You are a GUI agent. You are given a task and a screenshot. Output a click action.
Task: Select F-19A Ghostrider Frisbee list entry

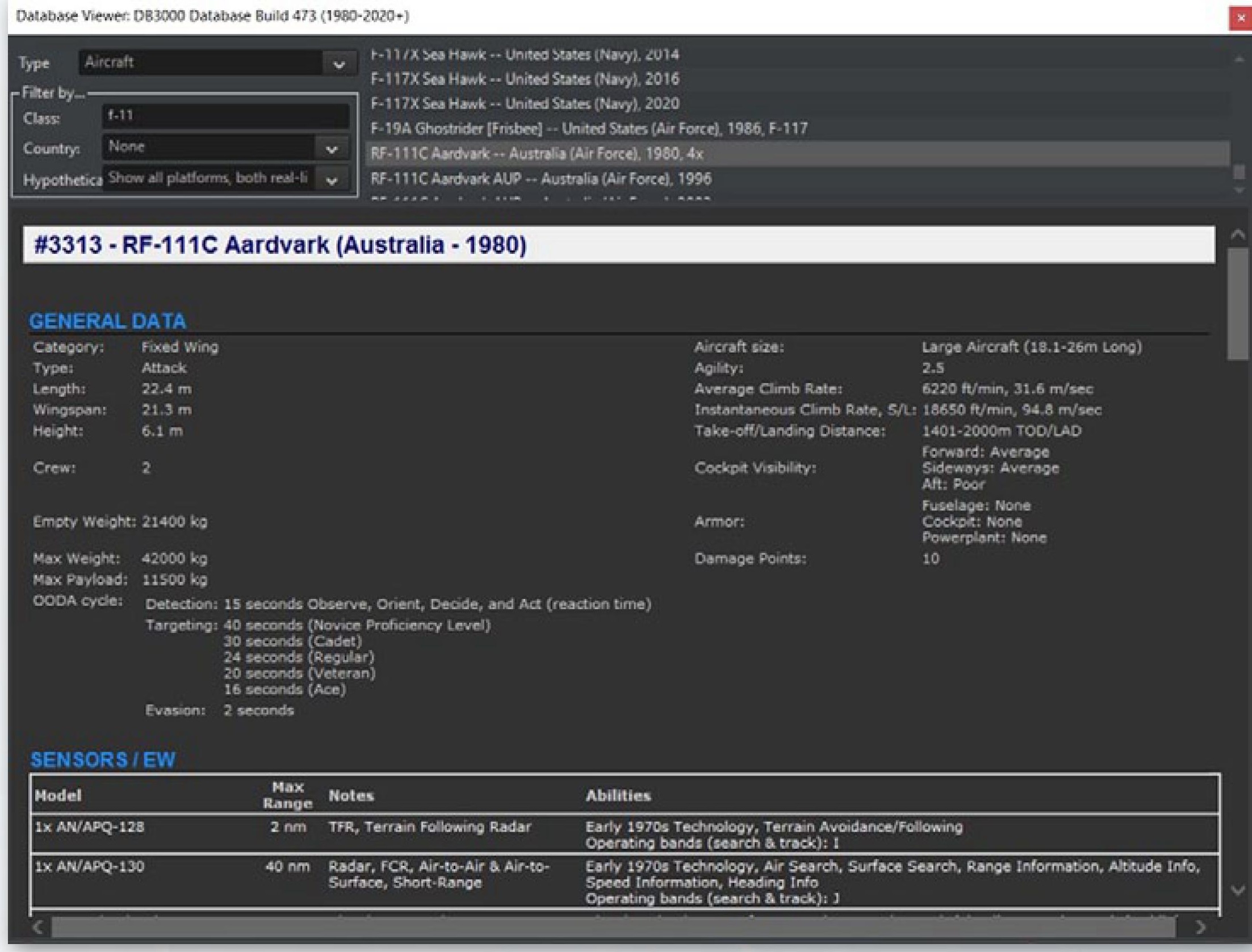[588, 129]
